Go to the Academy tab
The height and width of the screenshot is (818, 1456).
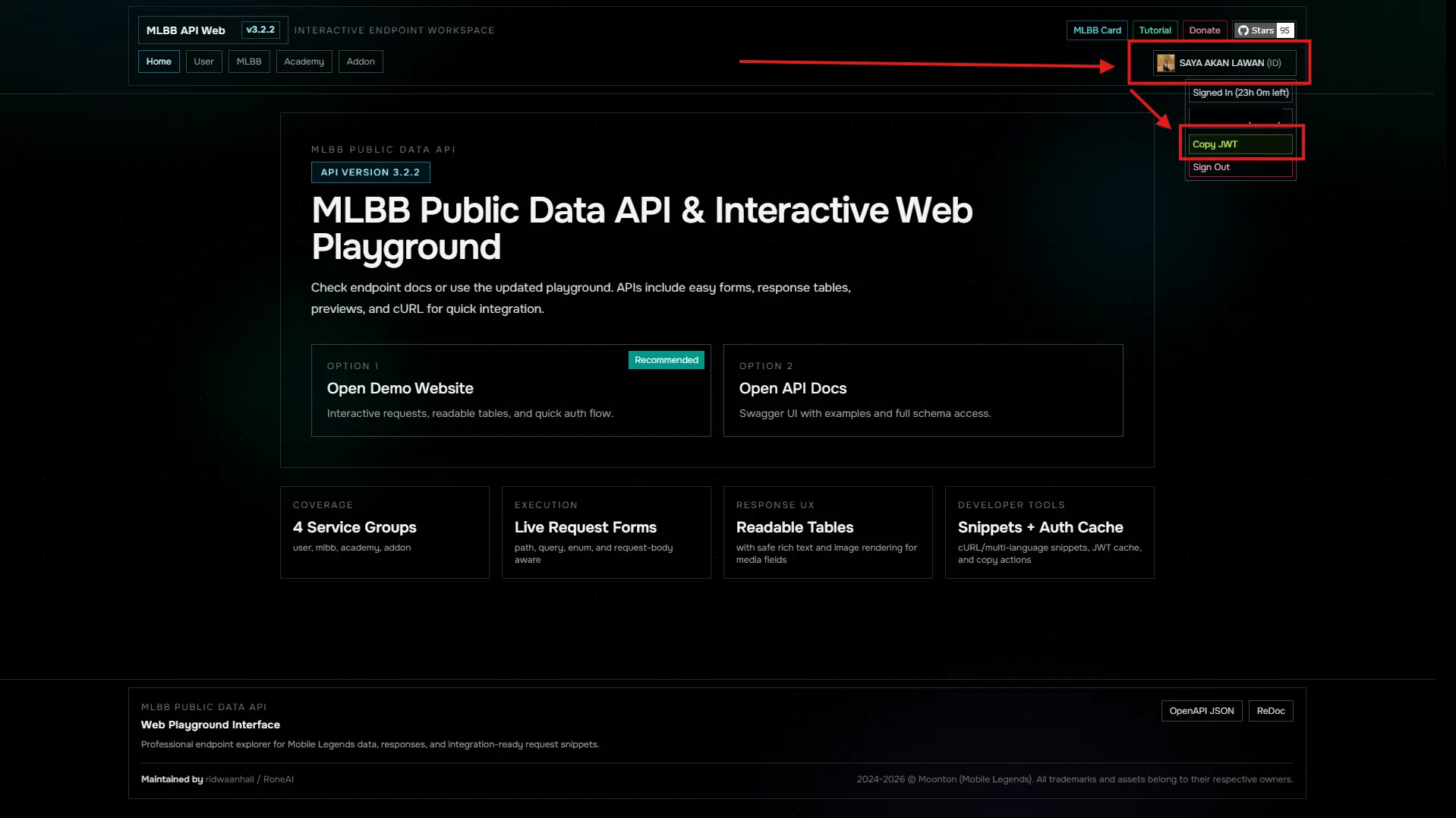coord(304,62)
